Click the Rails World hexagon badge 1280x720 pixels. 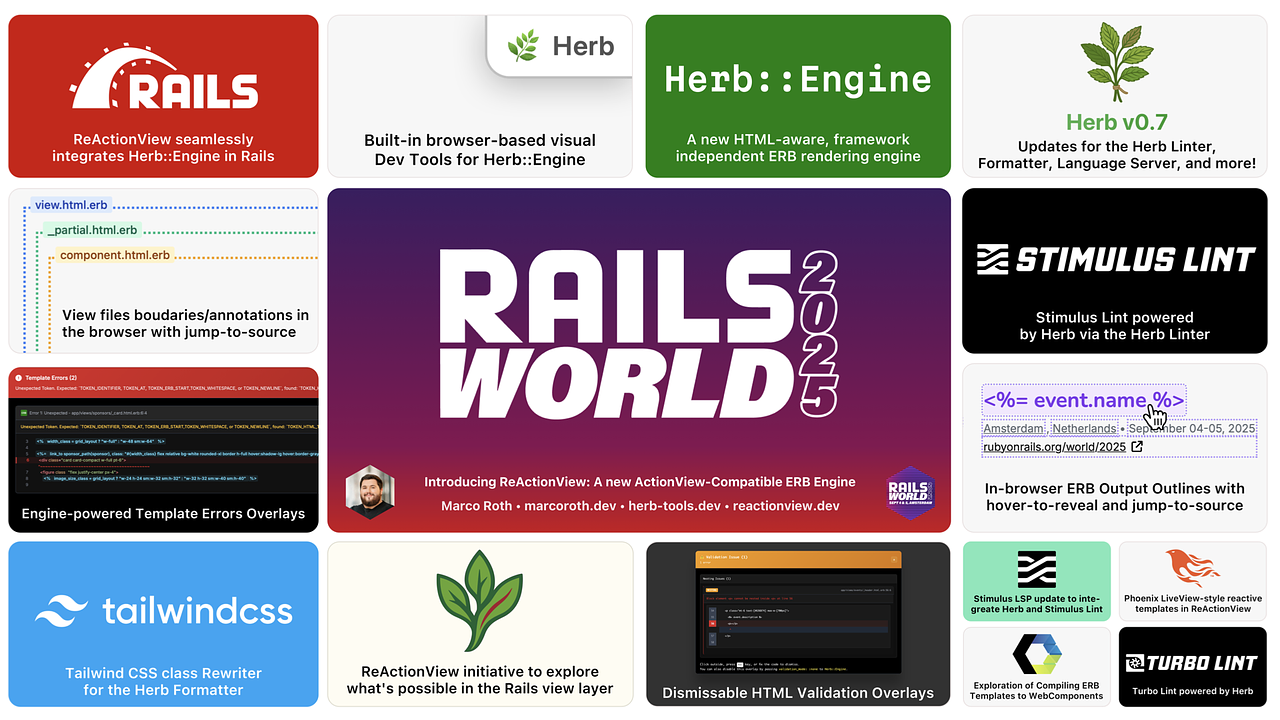(x=909, y=492)
